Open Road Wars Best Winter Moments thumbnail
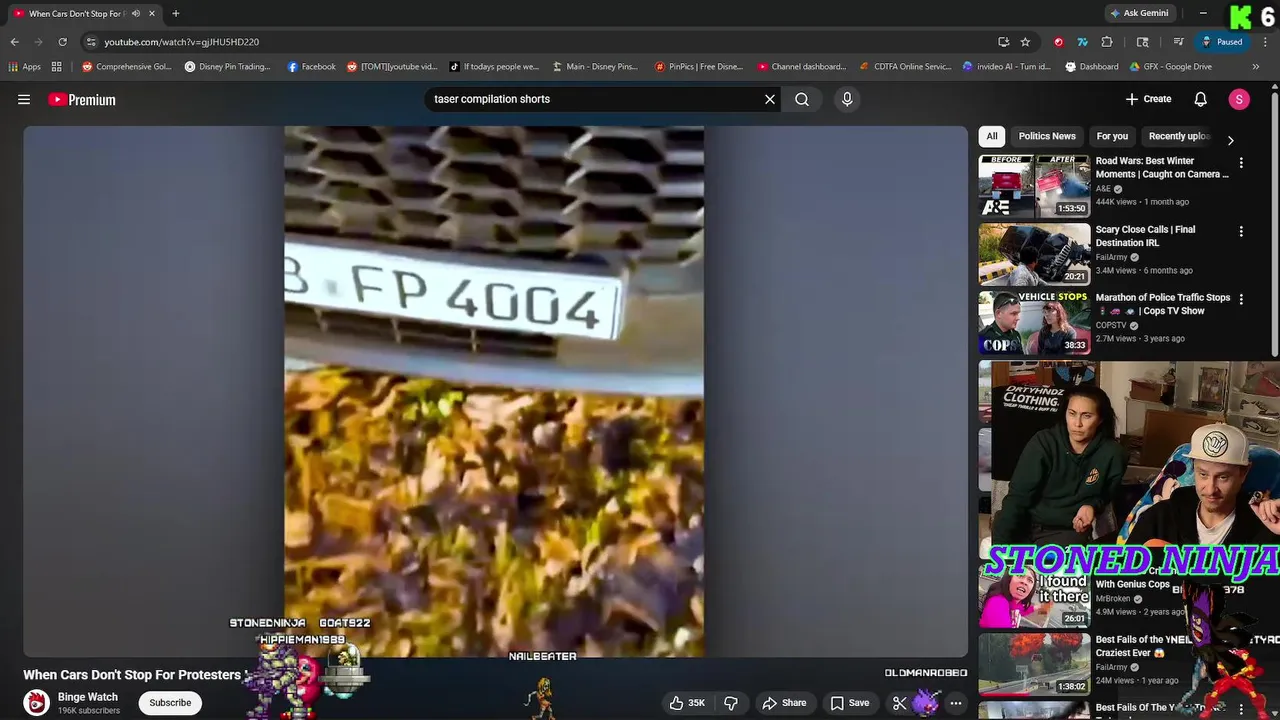This screenshot has width=1280, height=720. [x=1034, y=186]
